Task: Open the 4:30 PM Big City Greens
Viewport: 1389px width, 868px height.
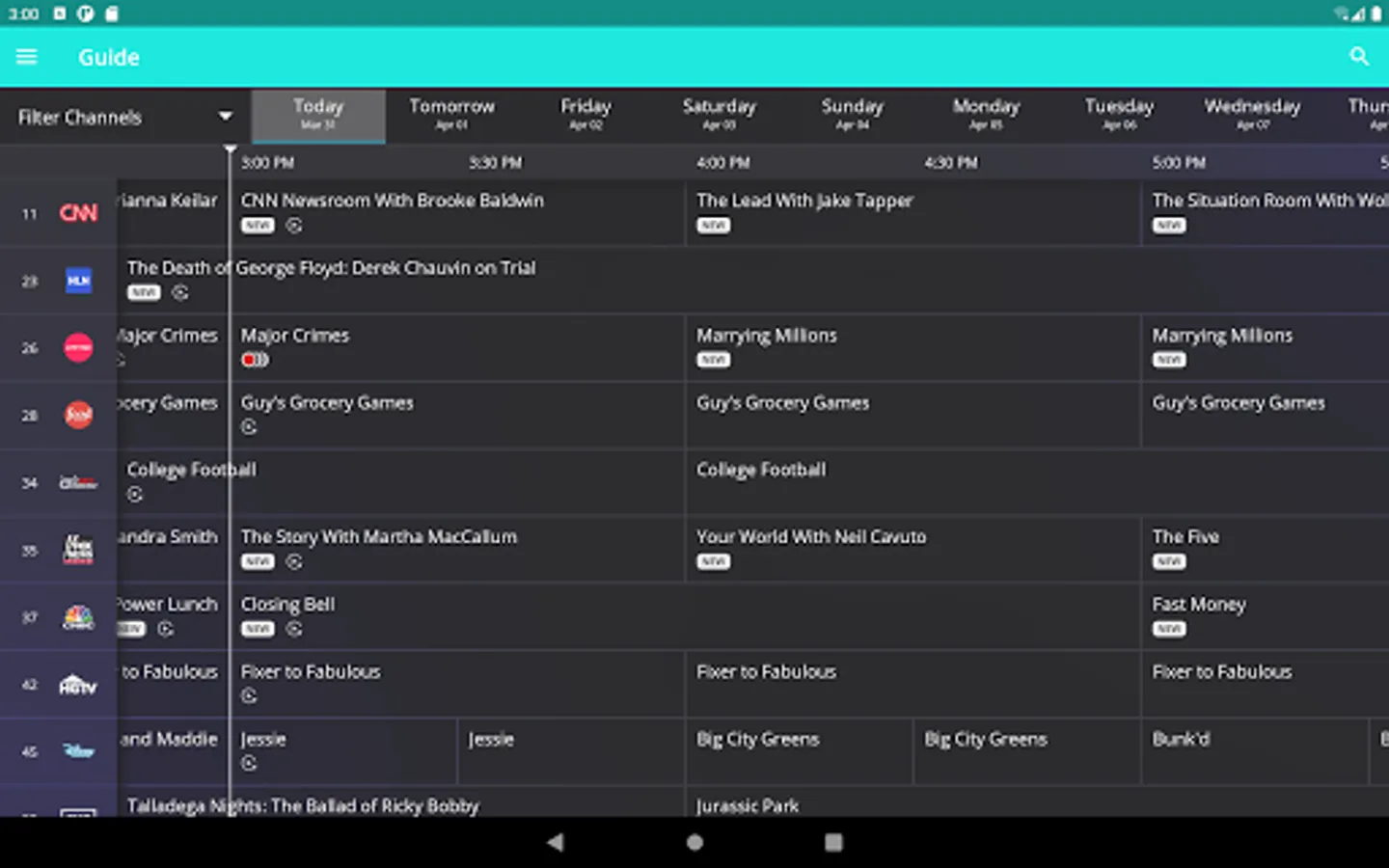Action: (x=1026, y=750)
